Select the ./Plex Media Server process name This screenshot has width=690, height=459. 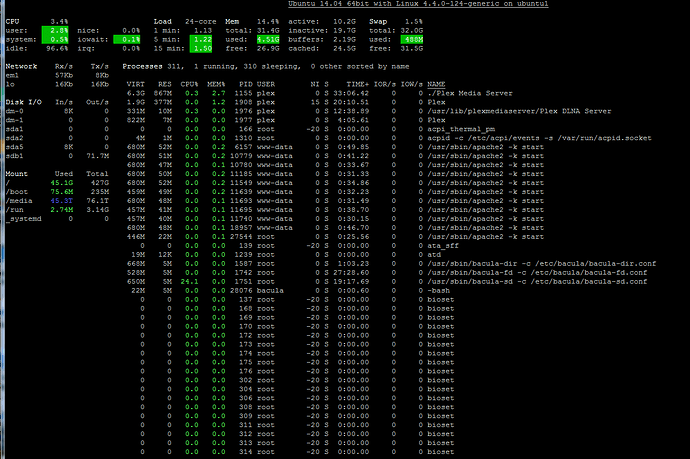click(x=470, y=93)
